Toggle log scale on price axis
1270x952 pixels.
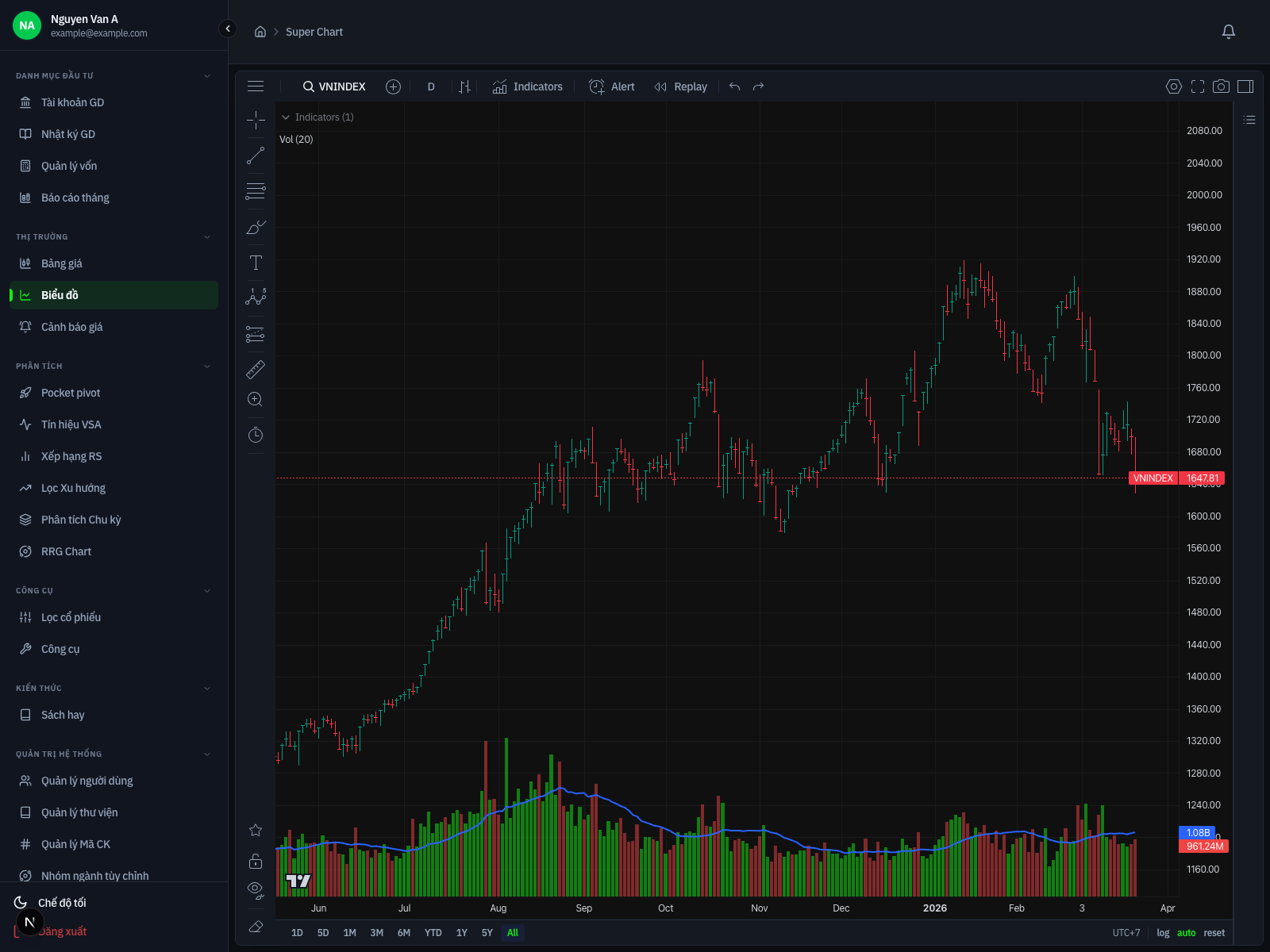tap(1163, 933)
